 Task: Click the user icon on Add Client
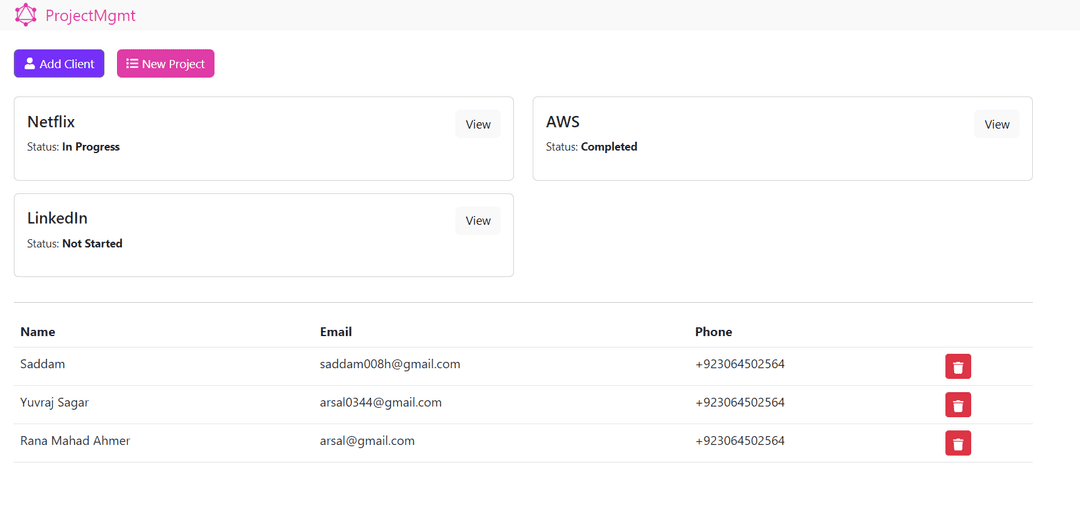[30, 63]
